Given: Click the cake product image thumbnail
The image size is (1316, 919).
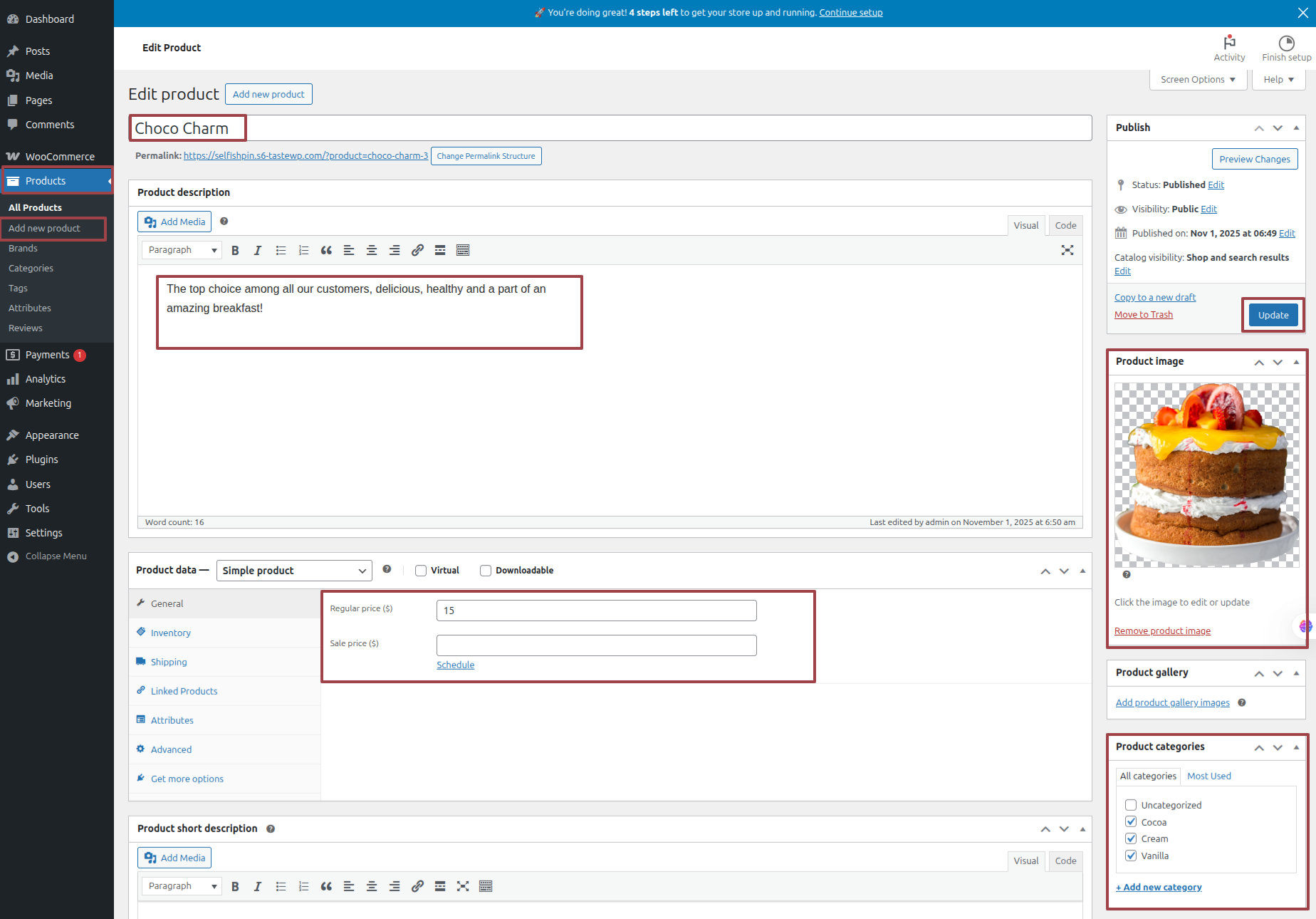Looking at the screenshot, I should [x=1206, y=475].
